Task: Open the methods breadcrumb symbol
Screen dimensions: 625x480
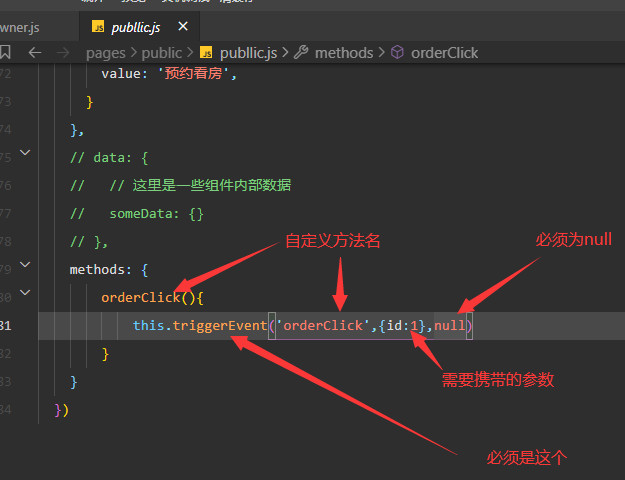Action: (344, 52)
